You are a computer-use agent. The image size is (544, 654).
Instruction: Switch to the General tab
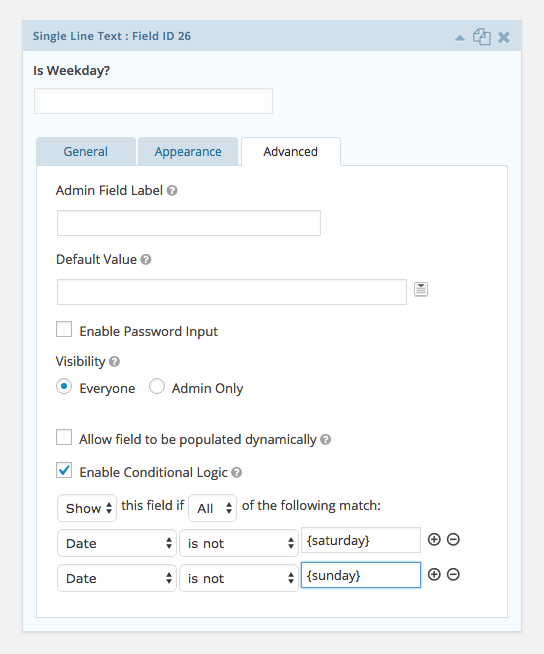click(x=86, y=151)
